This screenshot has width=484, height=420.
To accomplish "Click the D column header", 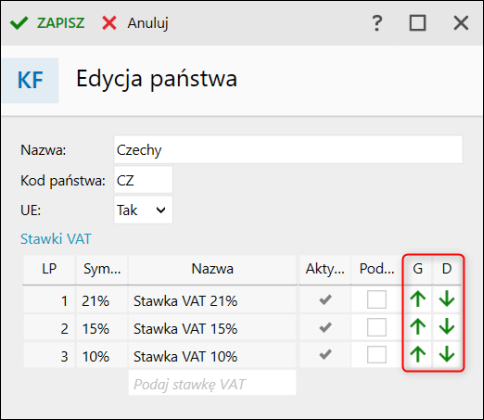I will (447, 269).
